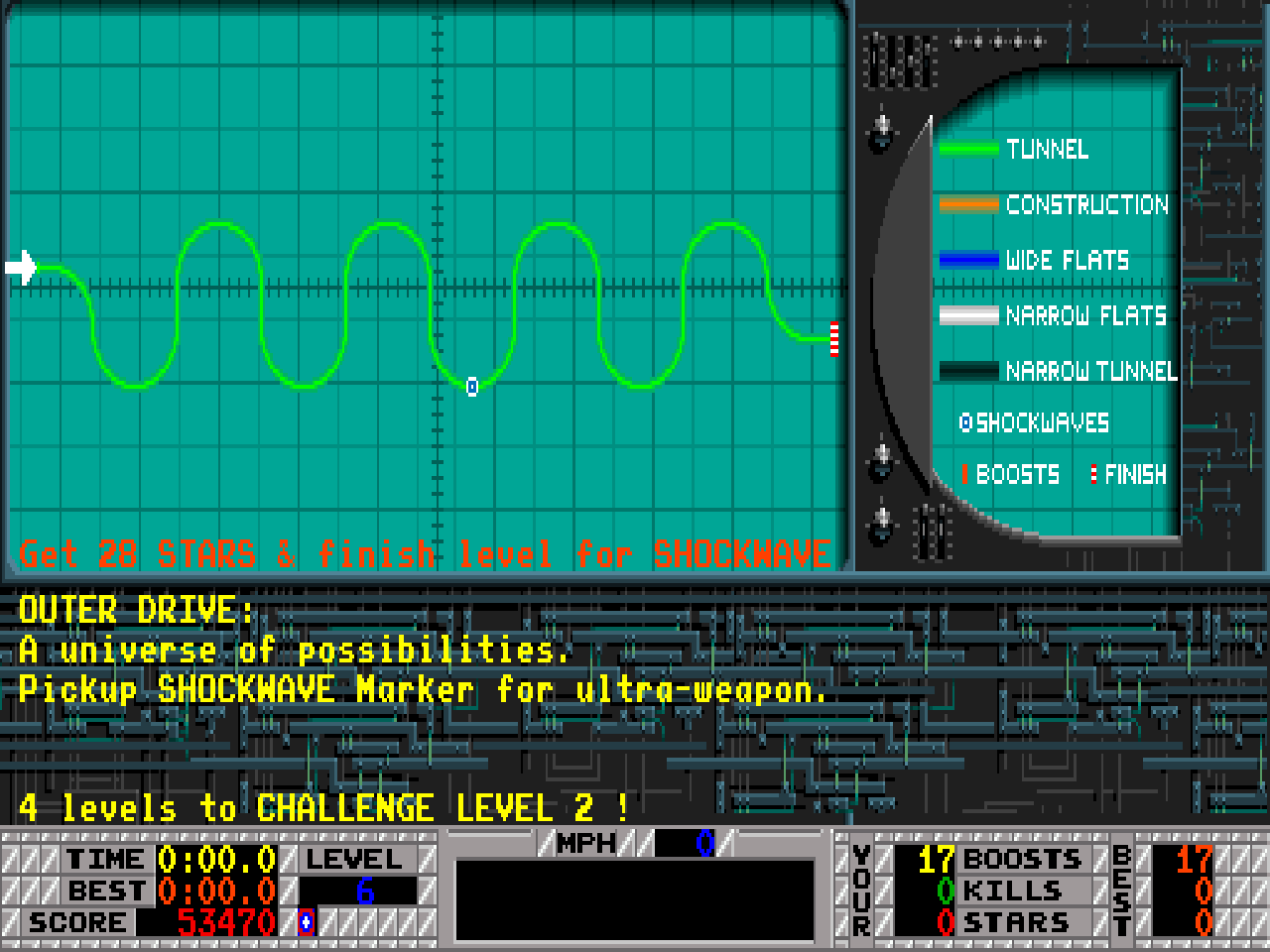The image size is (1270, 952).
Task: Click the Finish legend icon
Action: coord(1093,474)
